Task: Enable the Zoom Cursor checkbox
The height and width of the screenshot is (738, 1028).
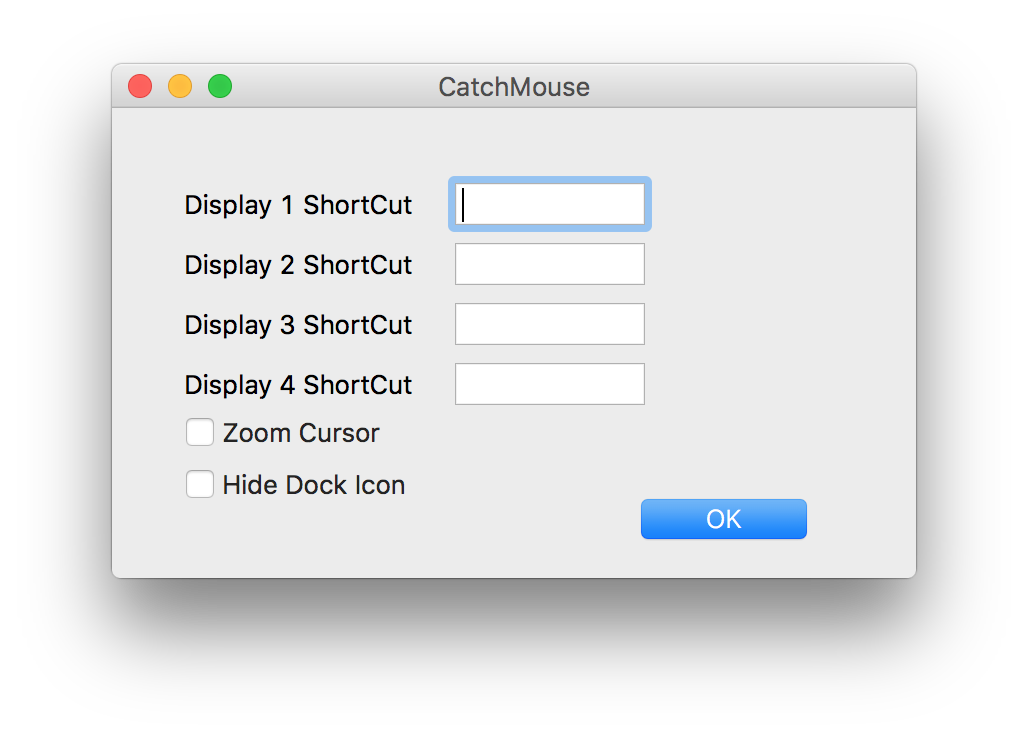Action: pyautogui.click(x=199, y=433)
